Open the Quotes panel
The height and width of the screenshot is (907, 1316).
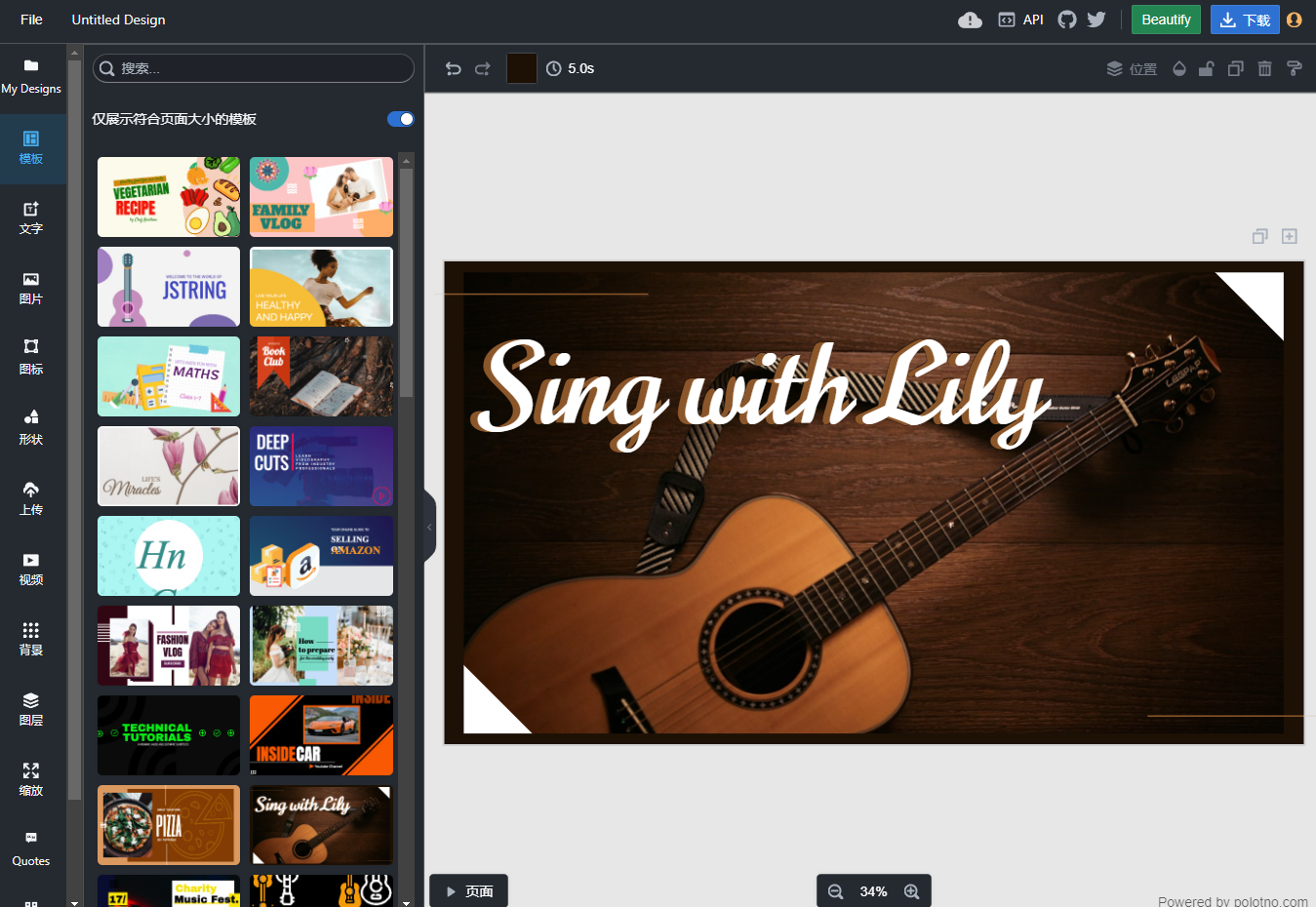(x=31, y=850)
